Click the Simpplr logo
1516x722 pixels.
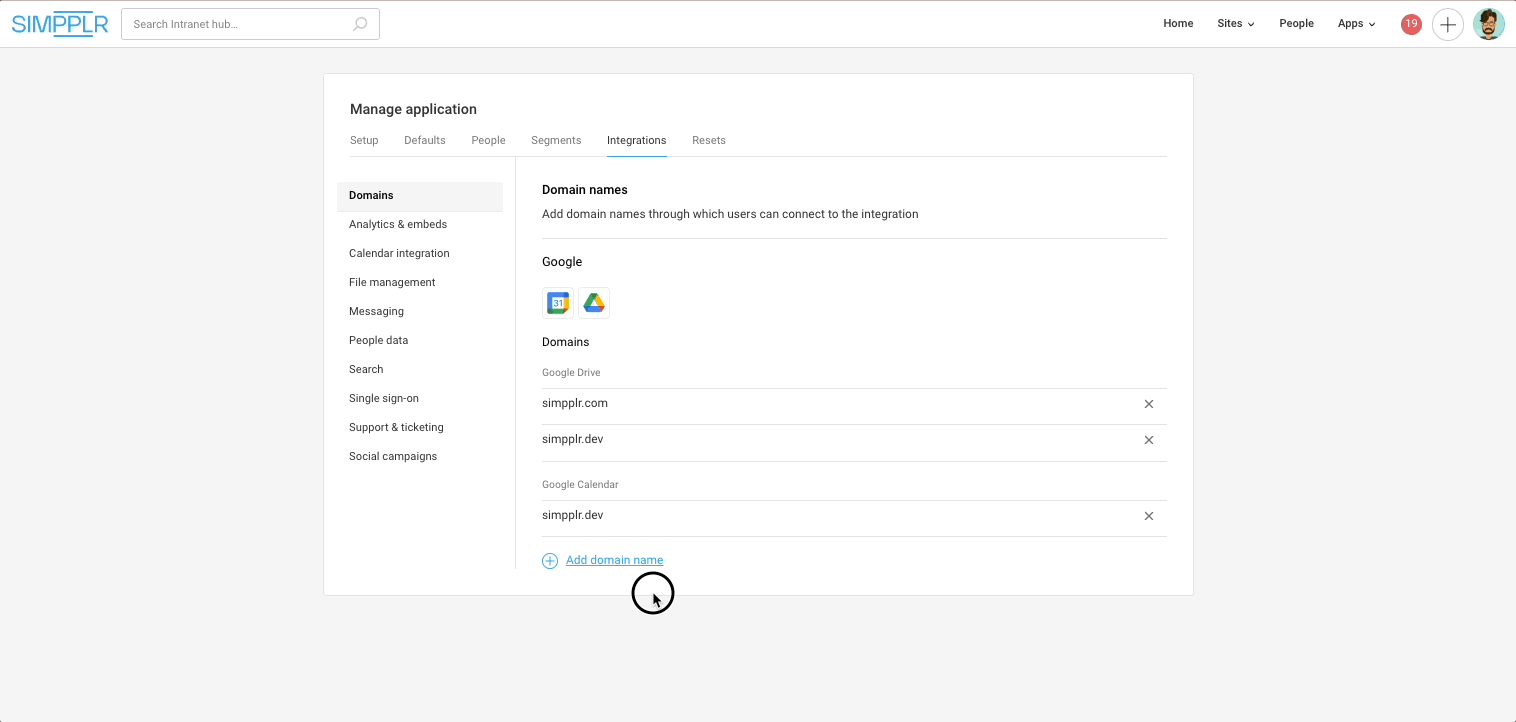(60, 24)
